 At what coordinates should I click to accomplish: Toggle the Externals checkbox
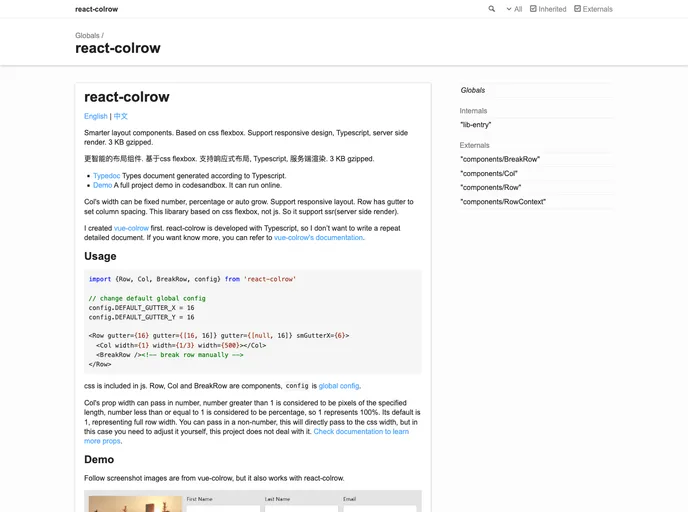(593, 9)
